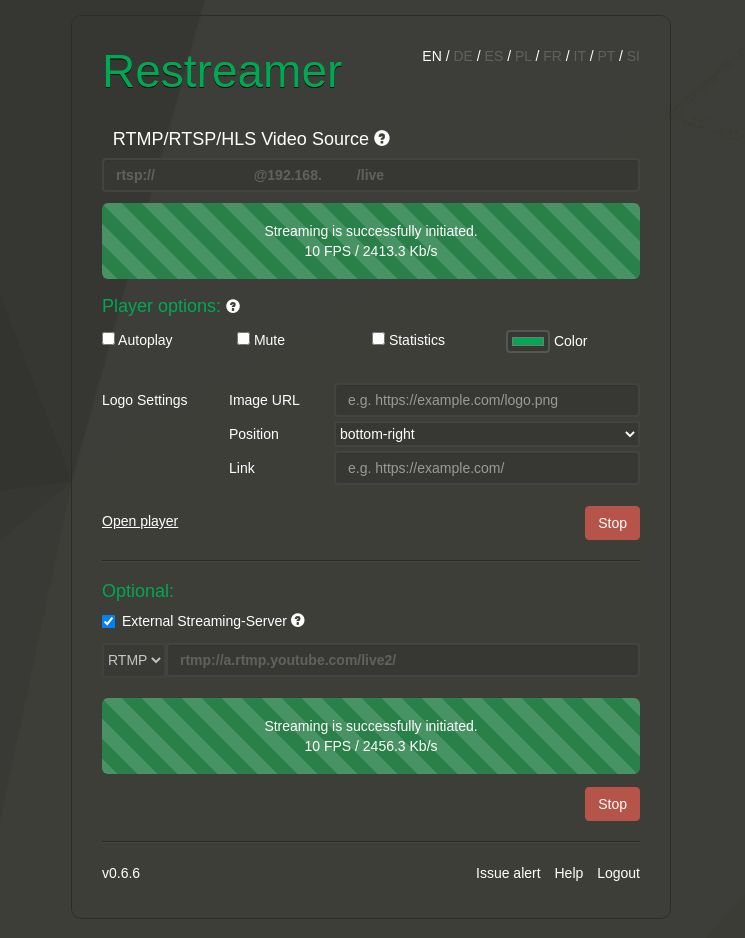The height and width of the screenshot is (938, 745).
Task: Switch language to ES
Action: (494, 56)
